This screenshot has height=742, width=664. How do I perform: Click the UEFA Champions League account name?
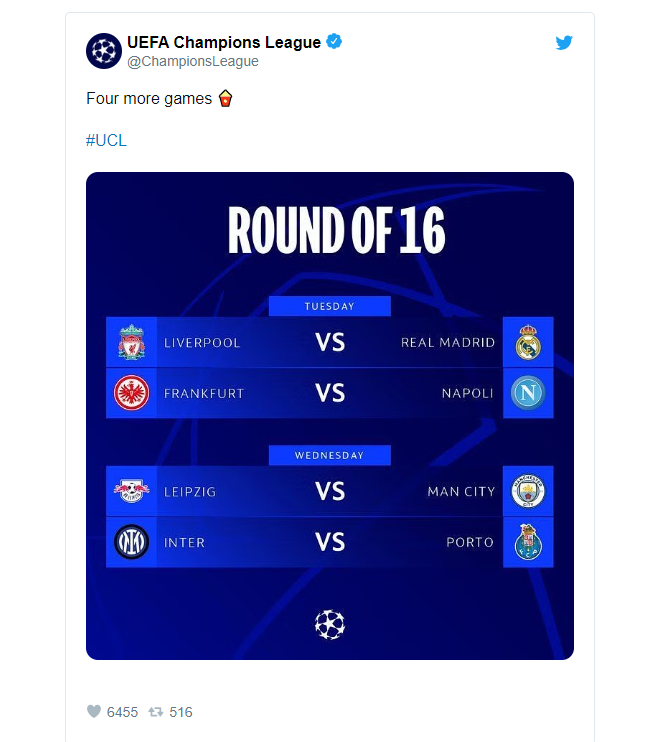(224, 42)
